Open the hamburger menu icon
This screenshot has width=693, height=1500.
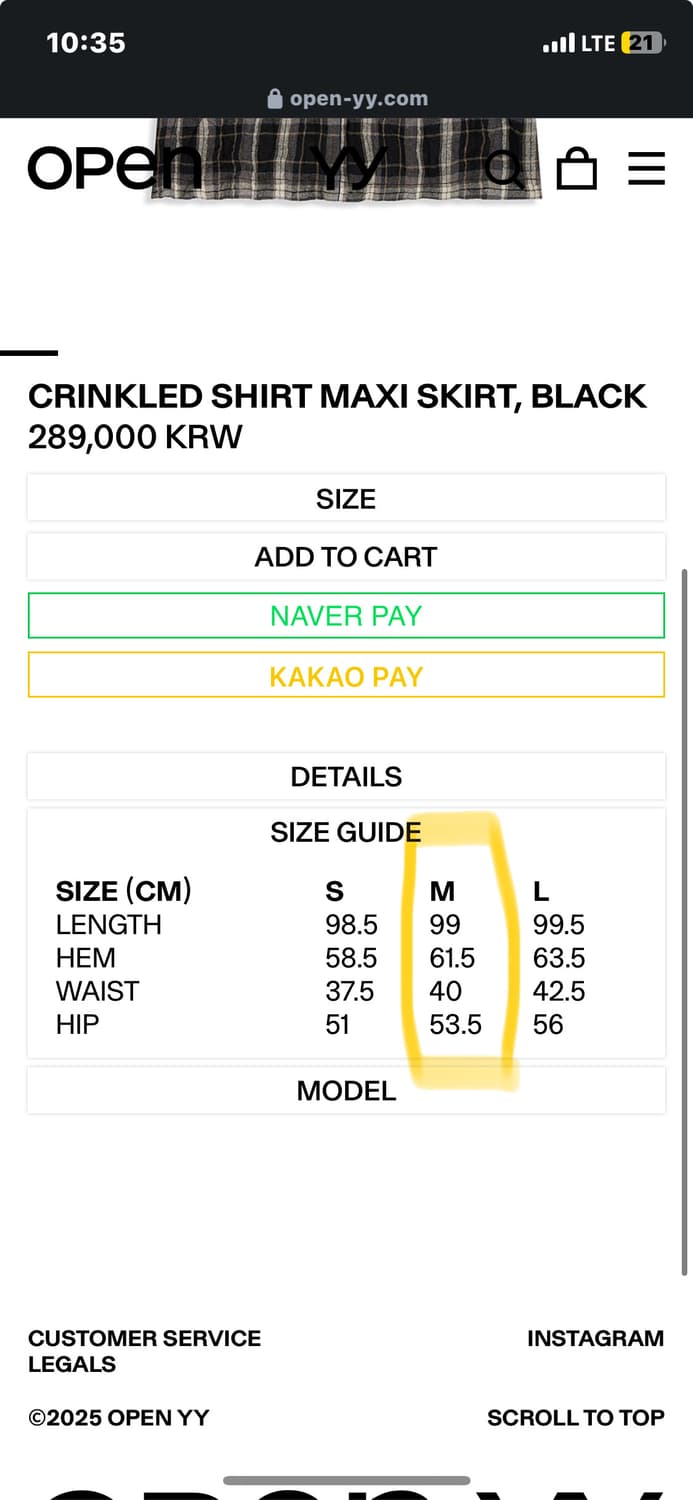646,168
